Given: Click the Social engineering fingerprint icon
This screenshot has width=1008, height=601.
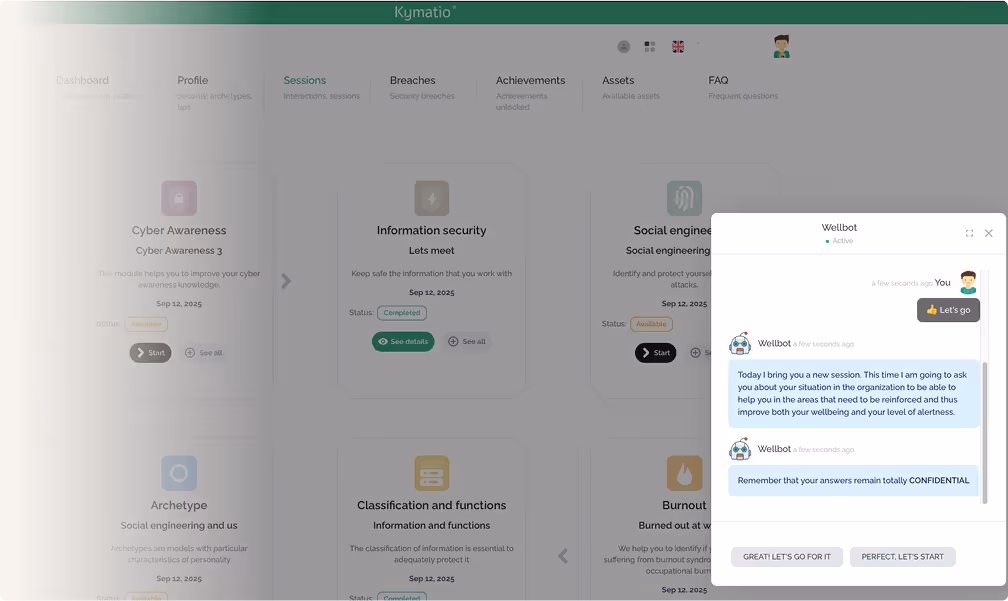Looking at the screenshot, I should pyautogui.click(x=684, y=198).
